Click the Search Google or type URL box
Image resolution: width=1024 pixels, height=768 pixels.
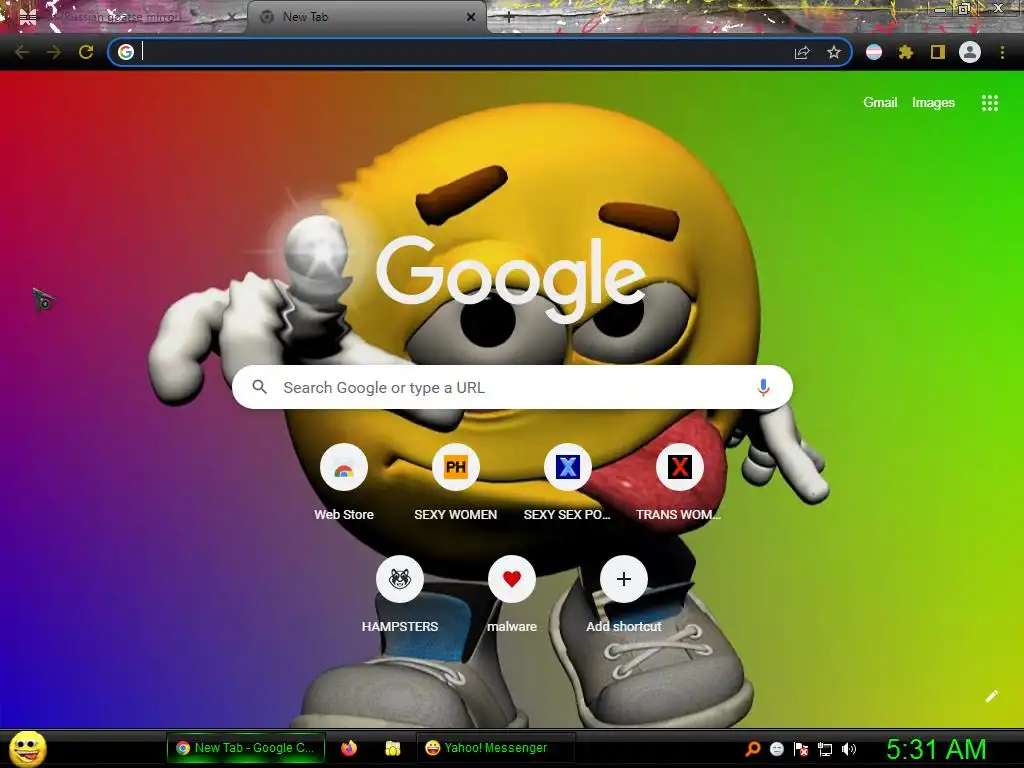pyautogui.click(x=512, y=387)
